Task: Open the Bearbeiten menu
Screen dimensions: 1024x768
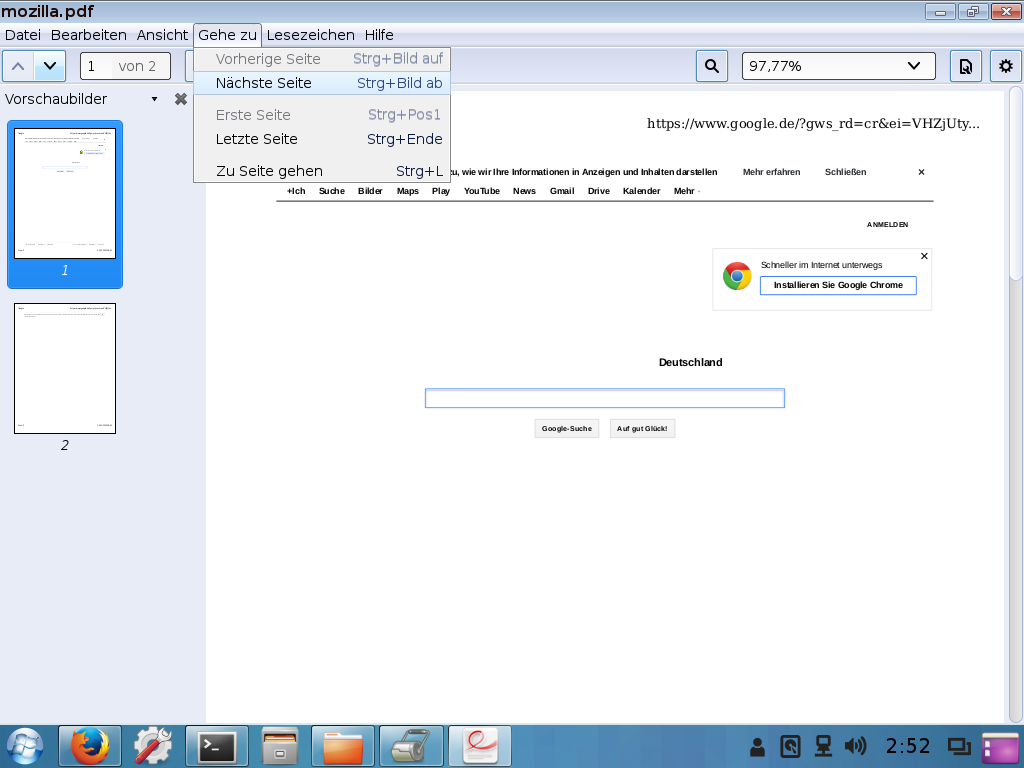Action: 89,35
